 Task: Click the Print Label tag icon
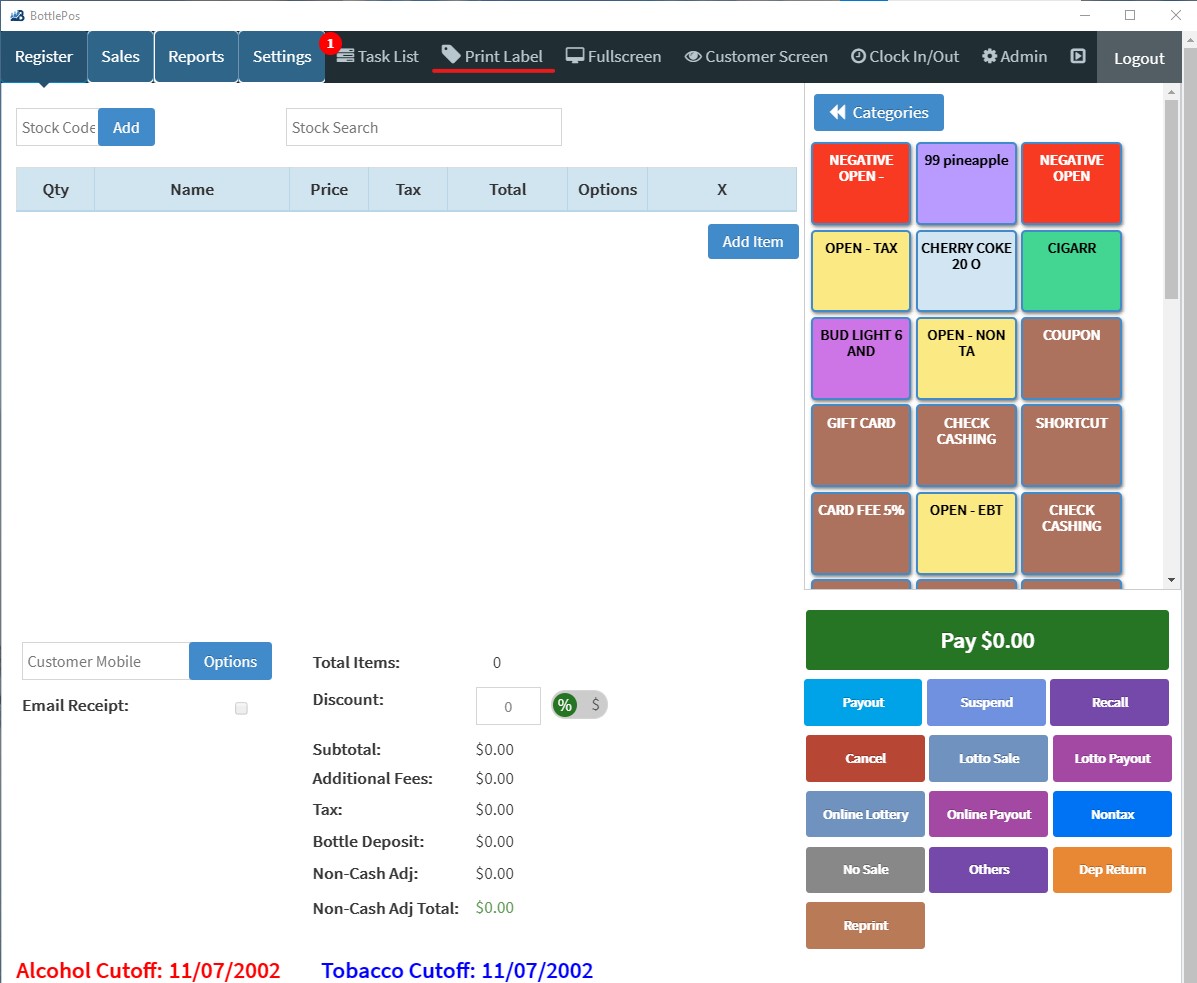click(451, 55)
